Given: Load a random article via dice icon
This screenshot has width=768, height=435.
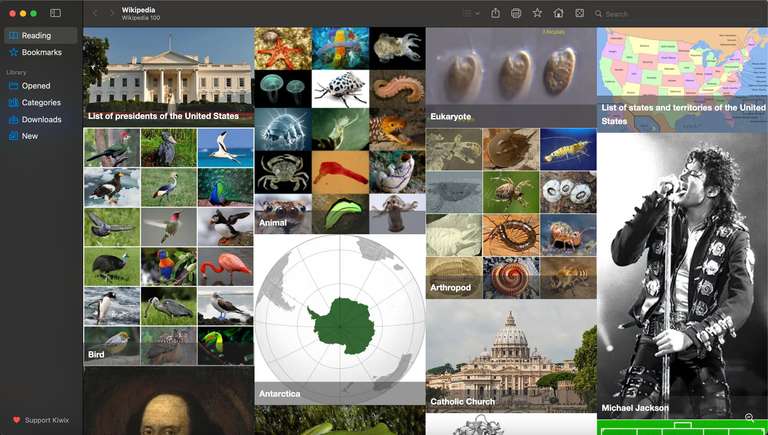Looking at the screenshot, I should 579,13.
